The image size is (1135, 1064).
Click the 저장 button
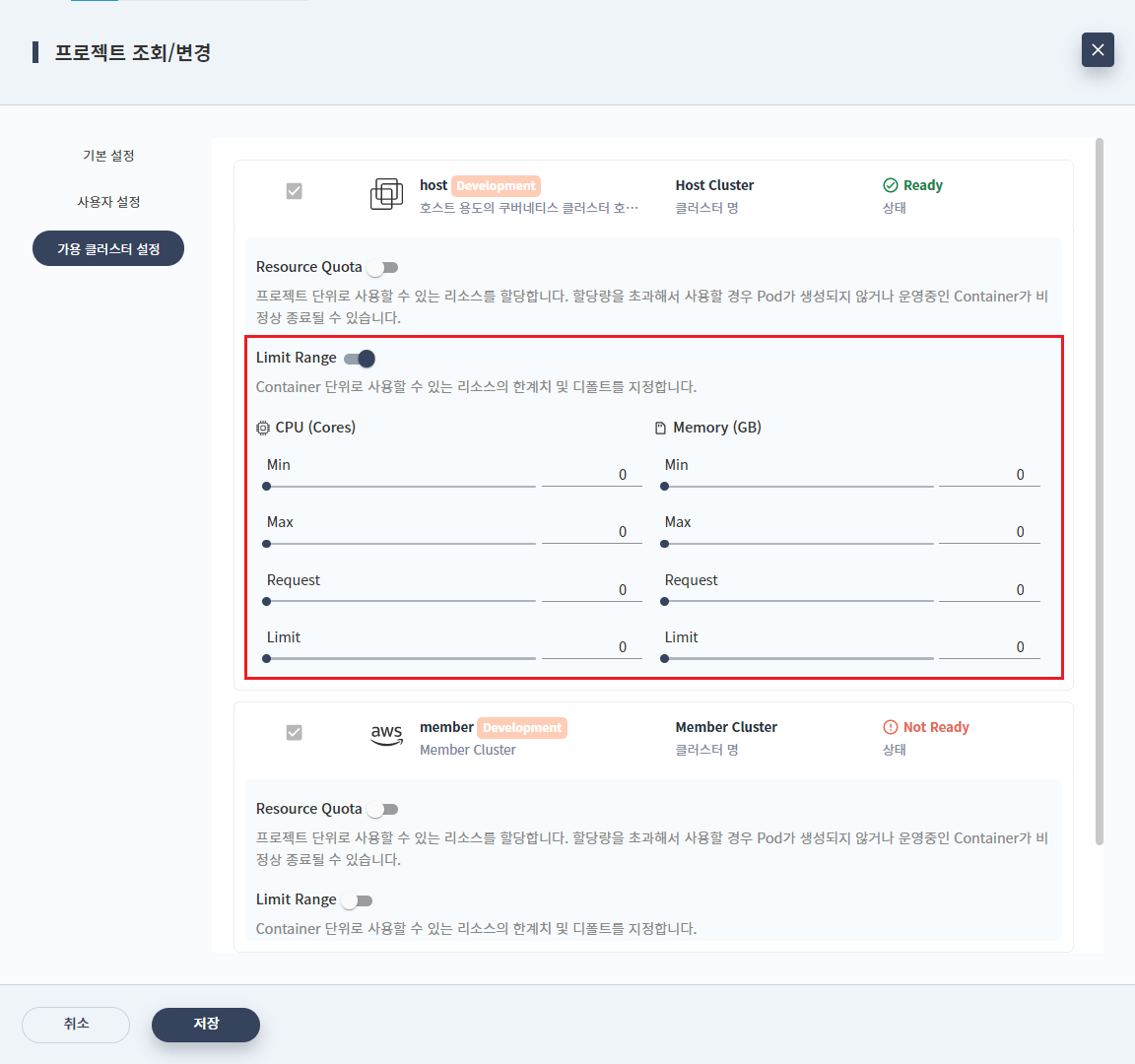click(206, 1025)
